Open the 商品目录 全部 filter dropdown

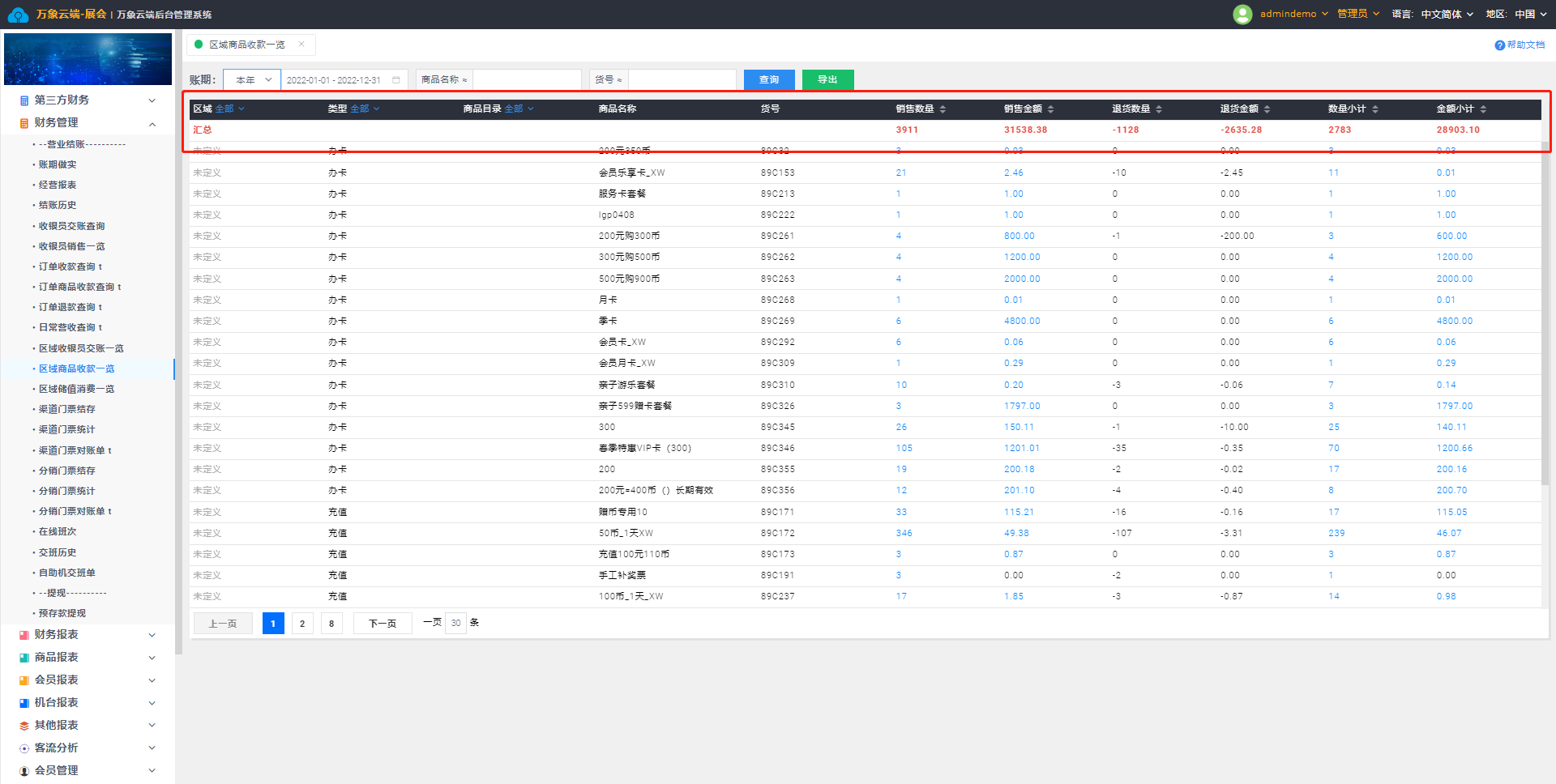519,109
